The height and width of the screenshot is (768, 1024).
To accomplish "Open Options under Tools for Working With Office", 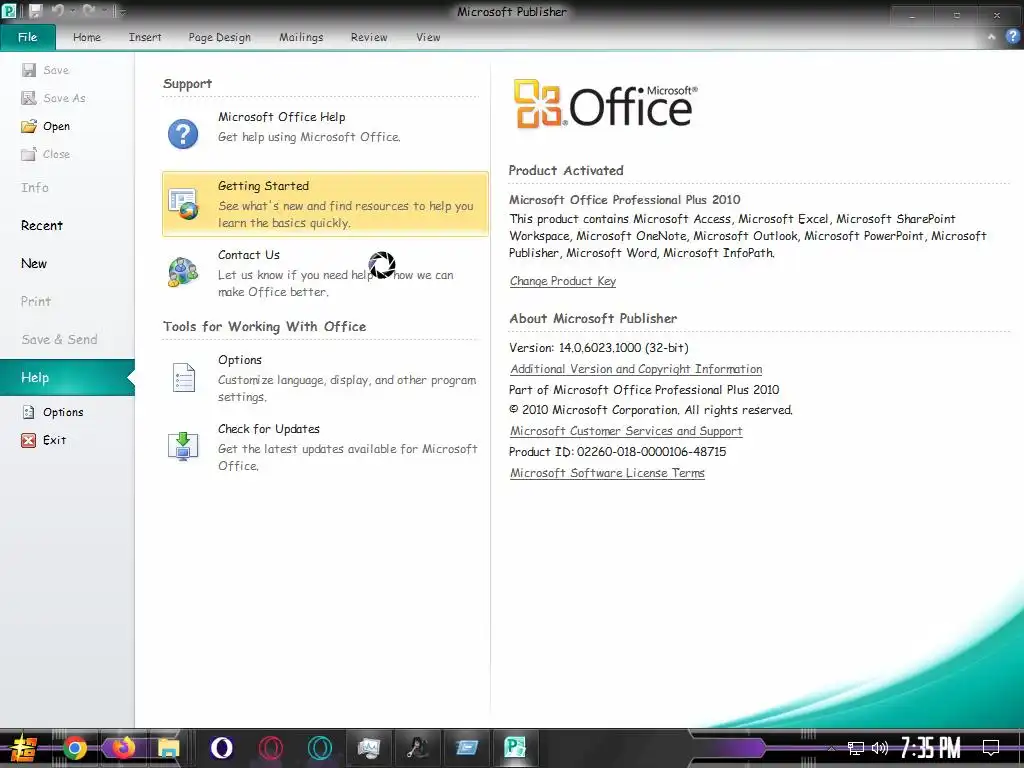I will (325, 377).
